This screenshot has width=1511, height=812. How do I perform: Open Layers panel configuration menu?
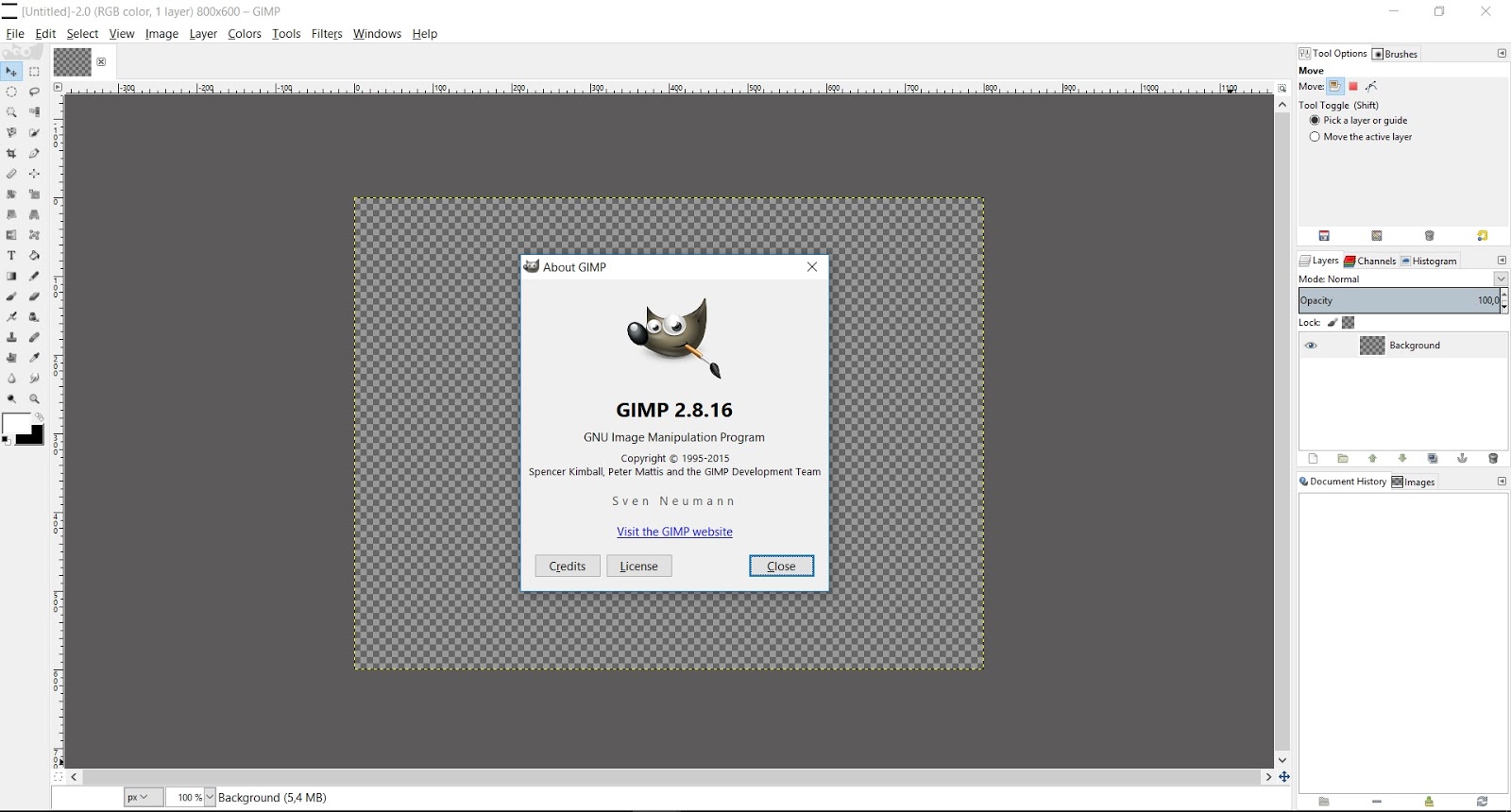click(x=1502, y=261)
